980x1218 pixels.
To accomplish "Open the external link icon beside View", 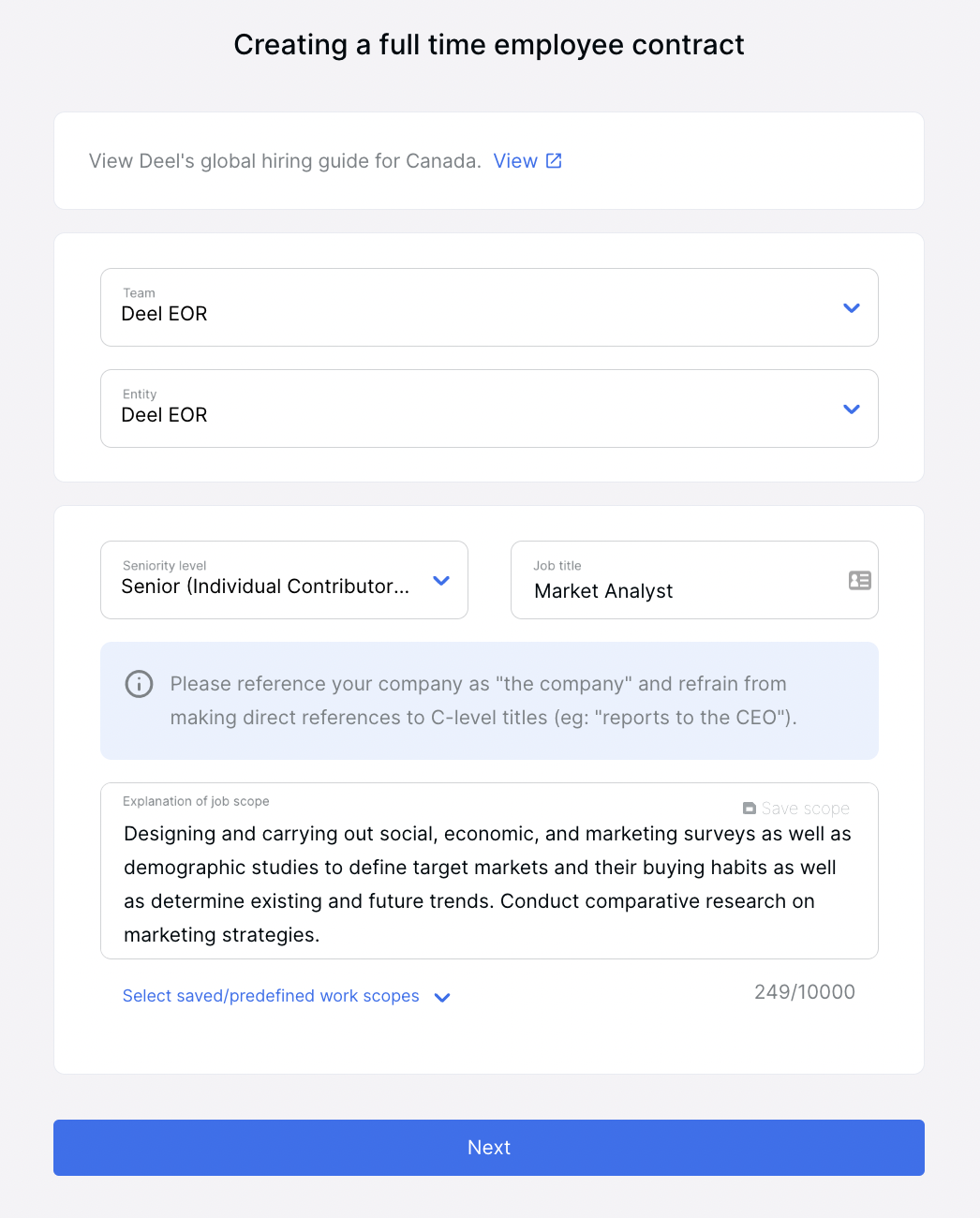I will [554, 160].
